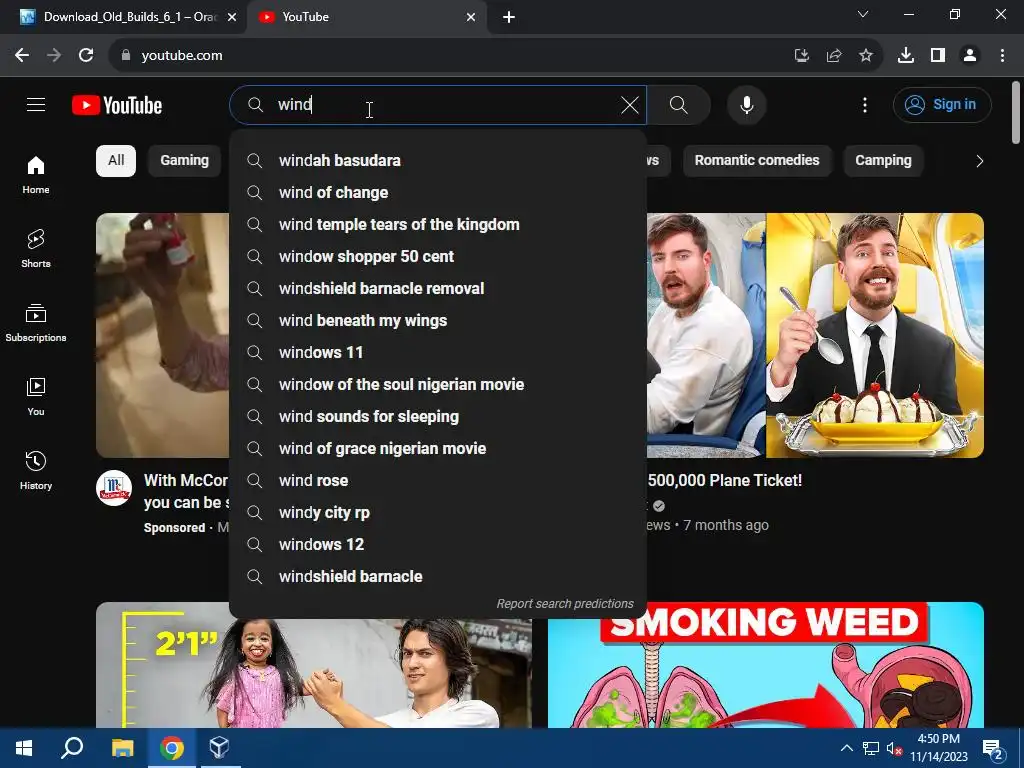Screen dimensions: 1024x768
Task: Click inside the YouTube search field
Action: coord(438,105)
